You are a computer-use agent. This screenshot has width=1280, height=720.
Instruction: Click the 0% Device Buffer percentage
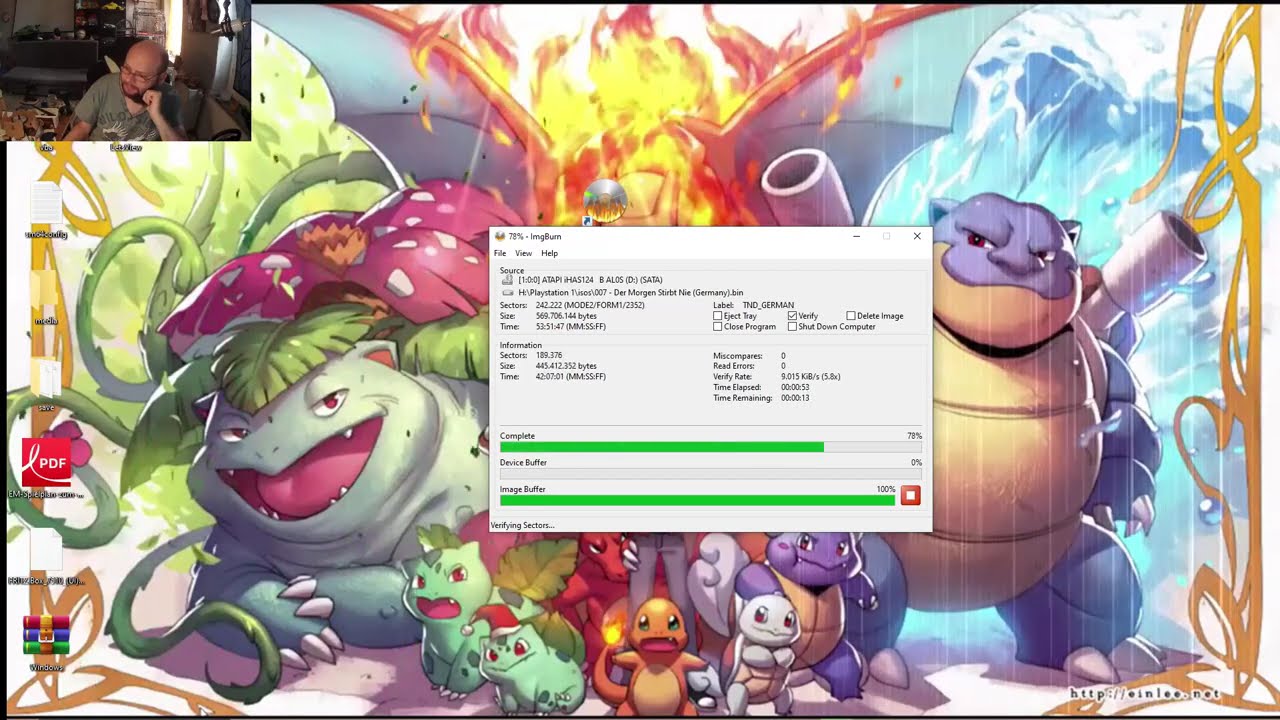point(916,463)
